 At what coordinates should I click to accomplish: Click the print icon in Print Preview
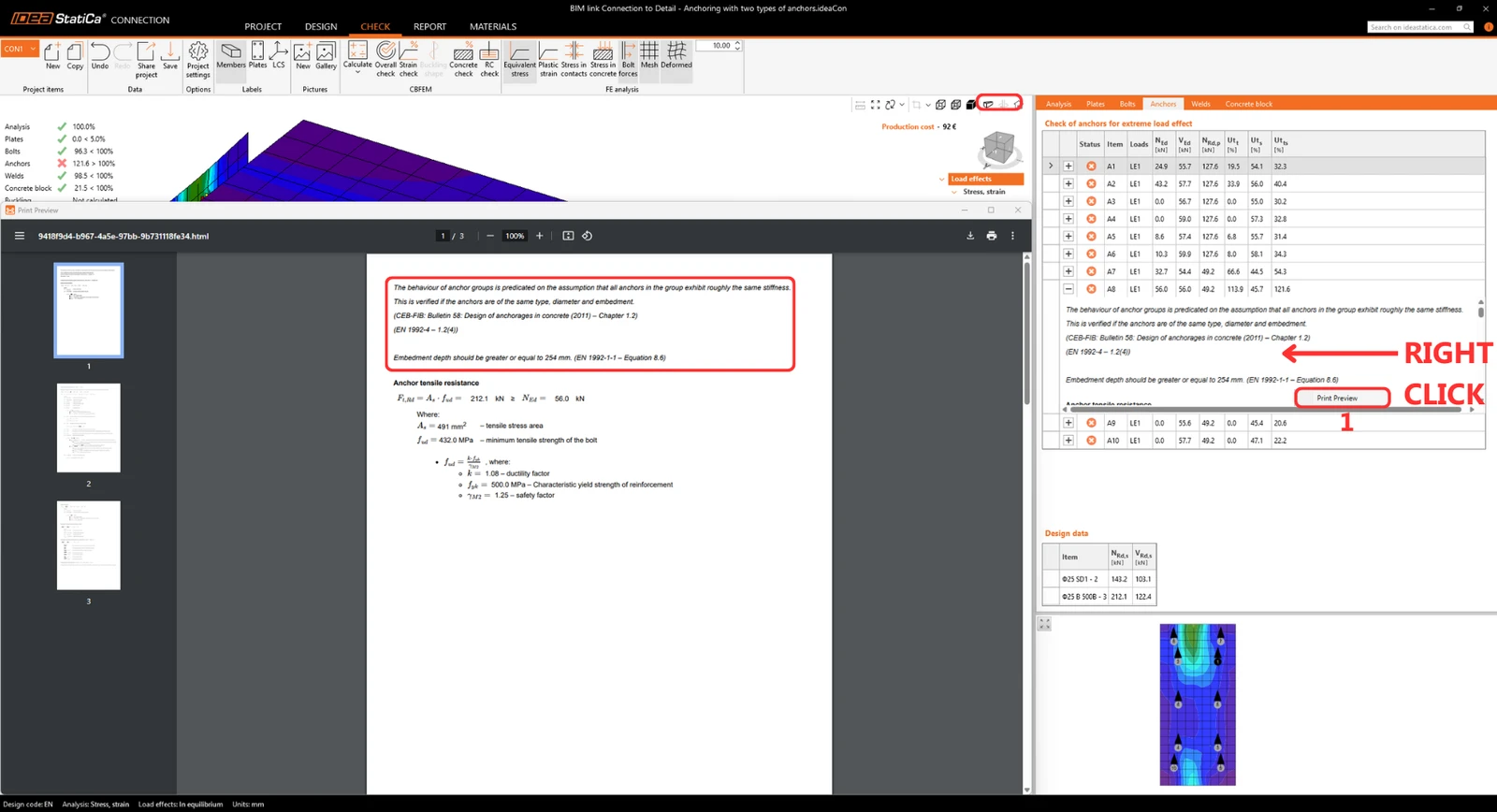[x=991, y=236]
